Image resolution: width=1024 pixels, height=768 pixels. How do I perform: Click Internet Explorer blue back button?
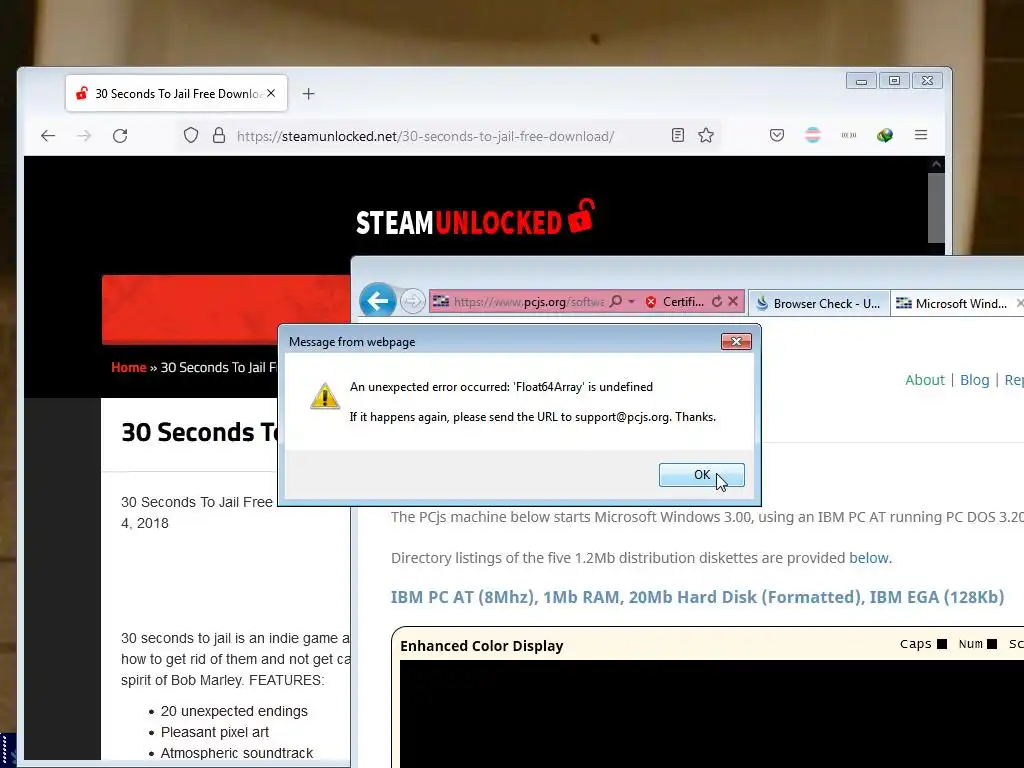(377, 301)
